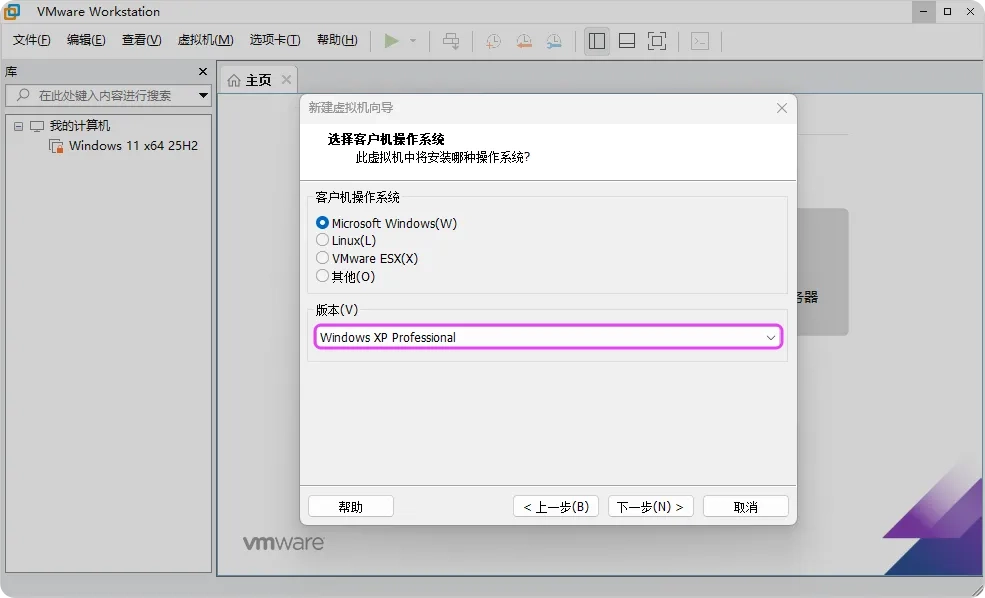985x598 pixels.
Task: Open the 编辑(E) menu
Action: pos(86,40)
